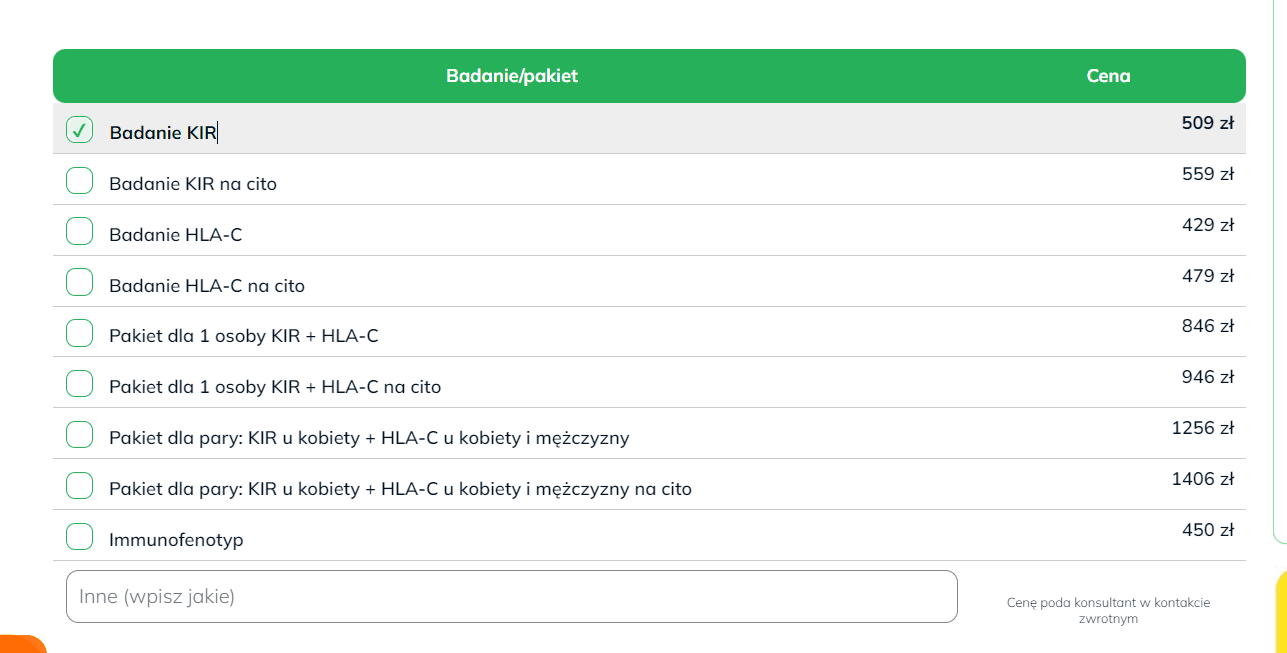Click the Immunofenotyp row label

pyautogui.click(x=176, y=540)
